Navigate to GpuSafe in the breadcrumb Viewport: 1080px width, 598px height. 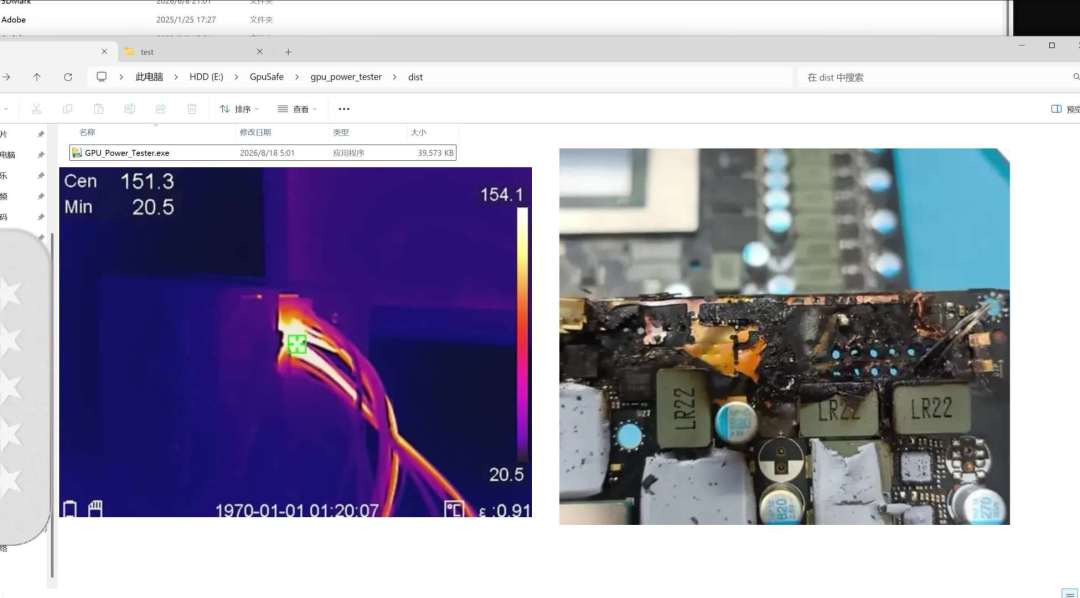(x=267, y=77)
